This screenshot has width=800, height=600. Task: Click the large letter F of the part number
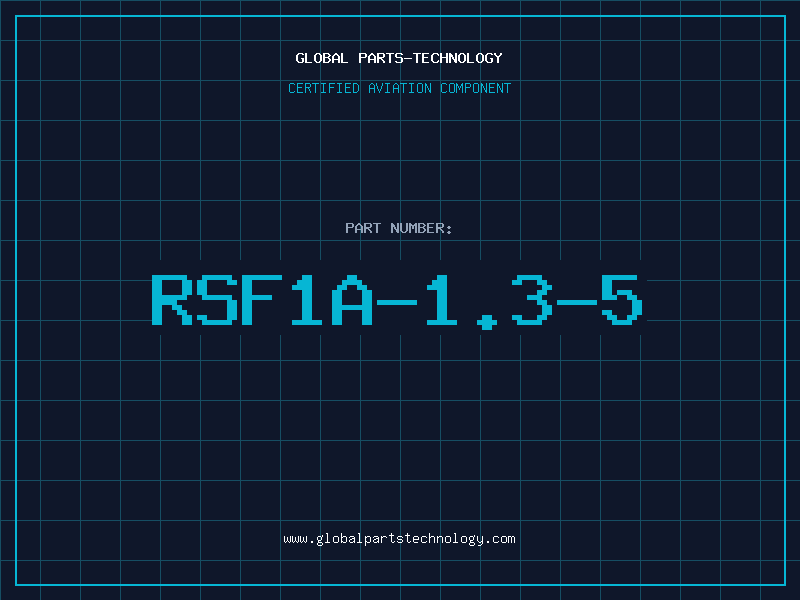tap(262, 300)
